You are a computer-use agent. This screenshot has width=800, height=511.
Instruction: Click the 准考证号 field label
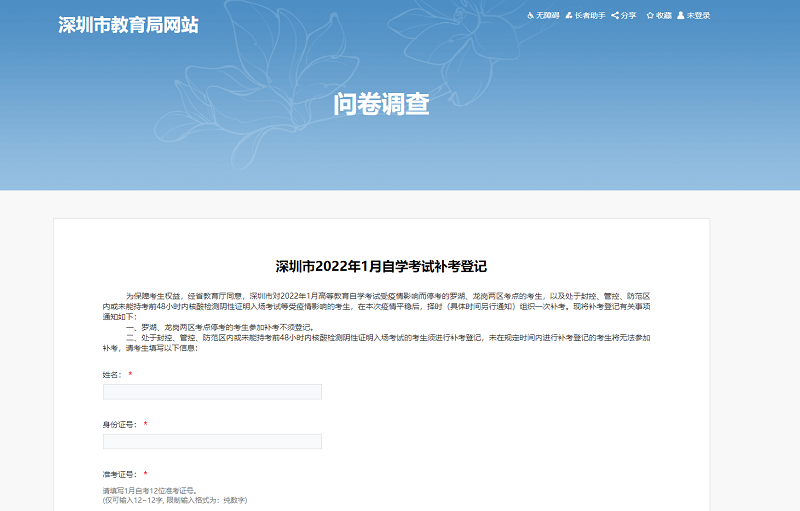pyautogui.click(x=119, y=473)
